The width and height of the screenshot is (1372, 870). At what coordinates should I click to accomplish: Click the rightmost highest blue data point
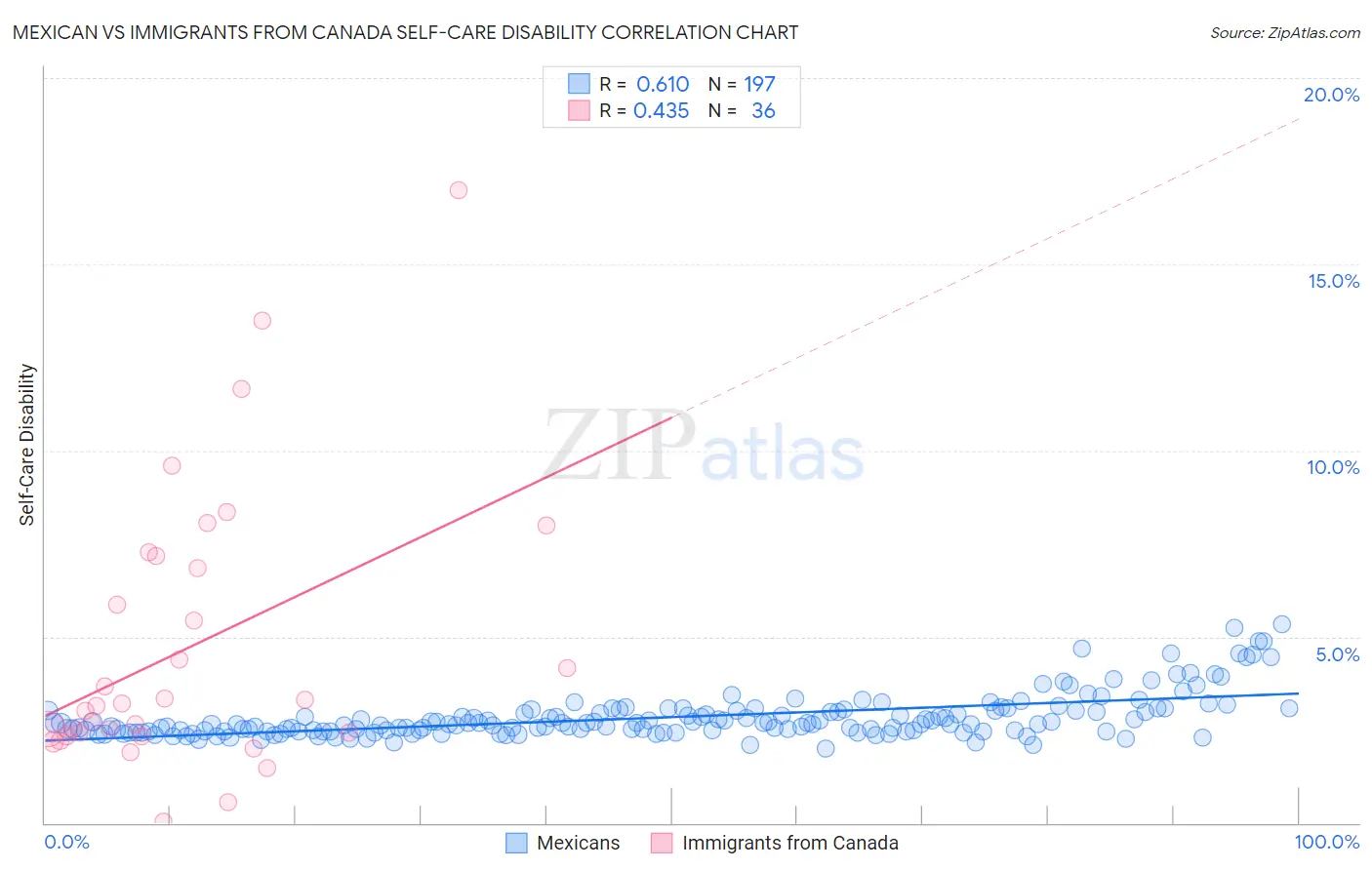(1282, 624)
